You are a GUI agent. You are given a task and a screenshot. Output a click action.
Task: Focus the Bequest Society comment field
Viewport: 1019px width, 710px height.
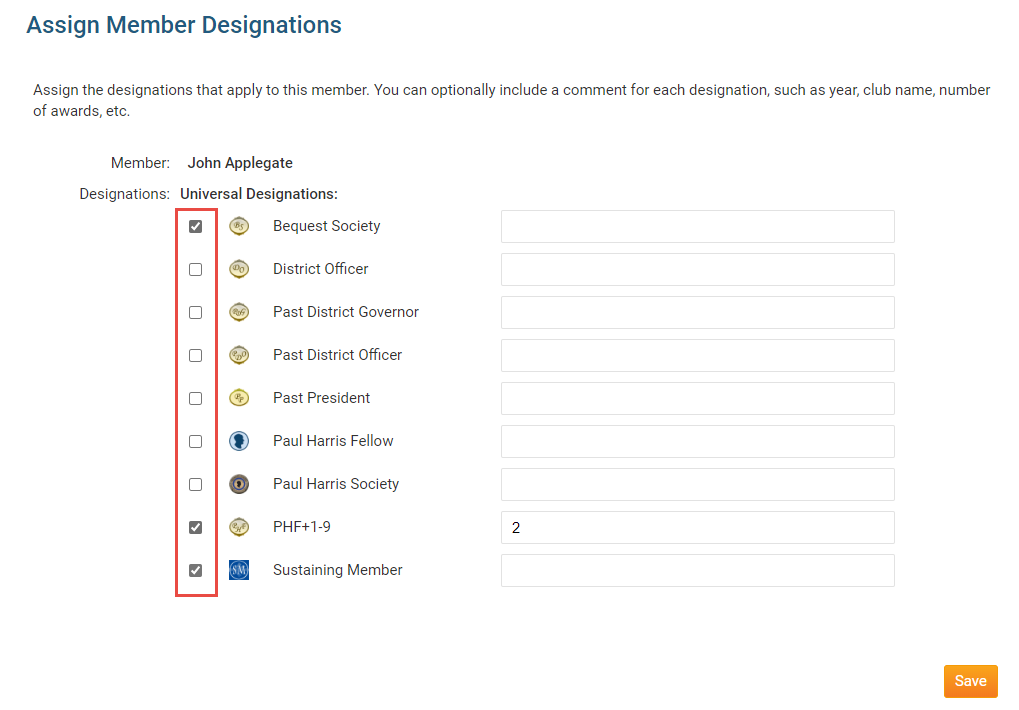click(697, 226)
